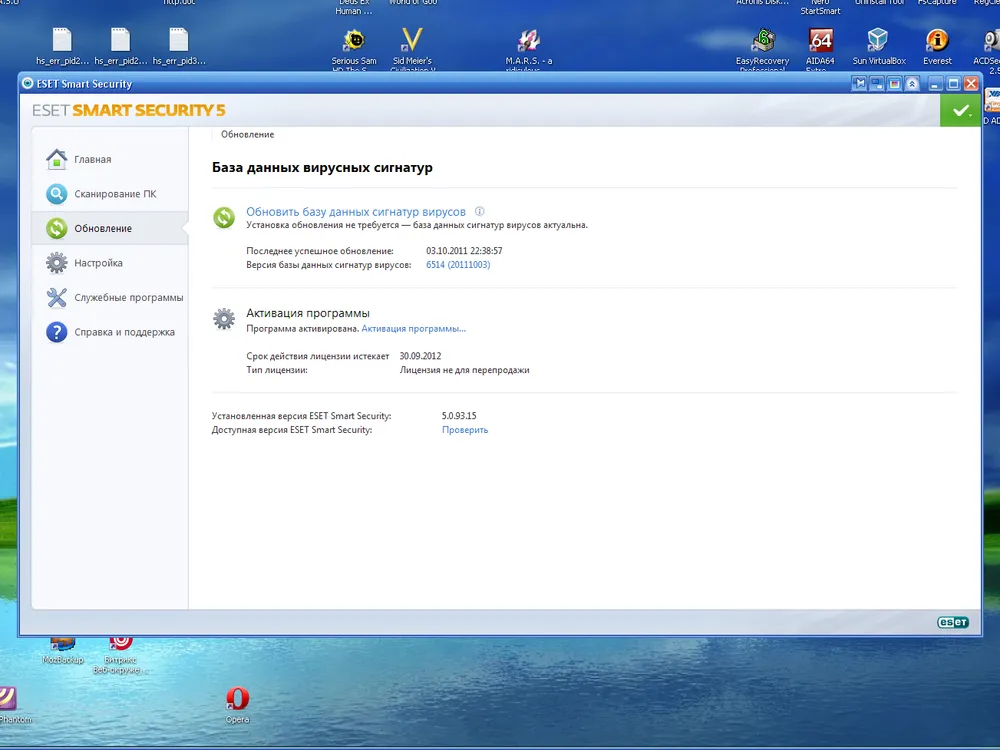Open signature version 6514 (20111003) link
This screenshot has width=1000, height=750.
click(458, 265)
